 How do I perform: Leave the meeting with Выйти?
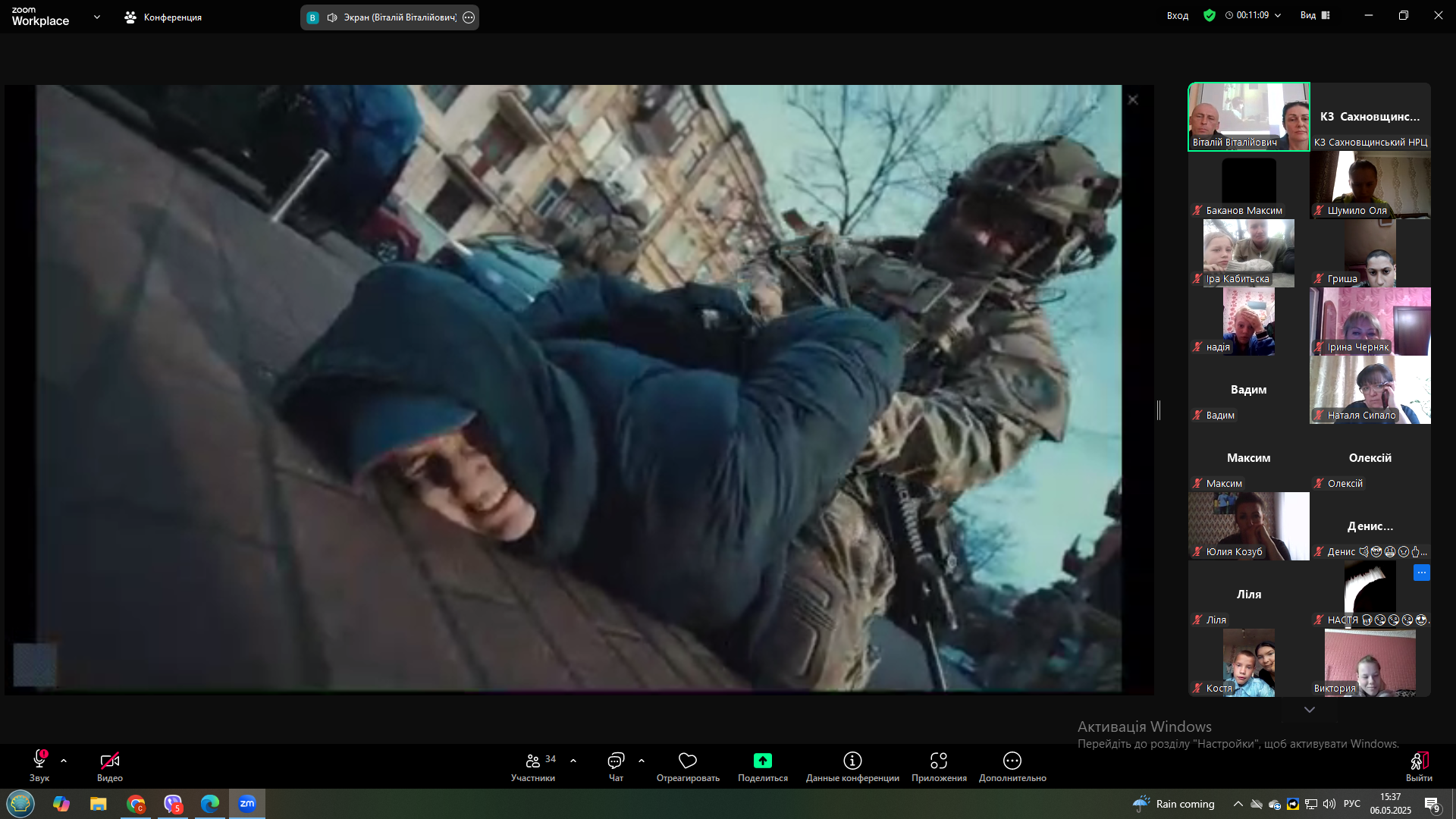pos(1419,766)
